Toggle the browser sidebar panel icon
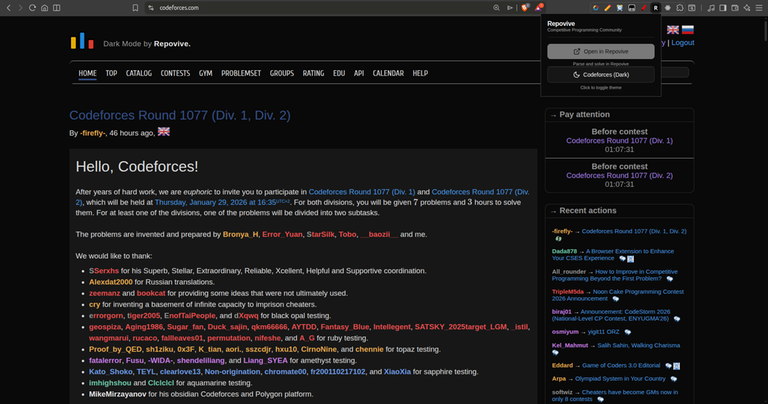Image resolution: width=768 pixels, height=404 pixels. (723, 8)
